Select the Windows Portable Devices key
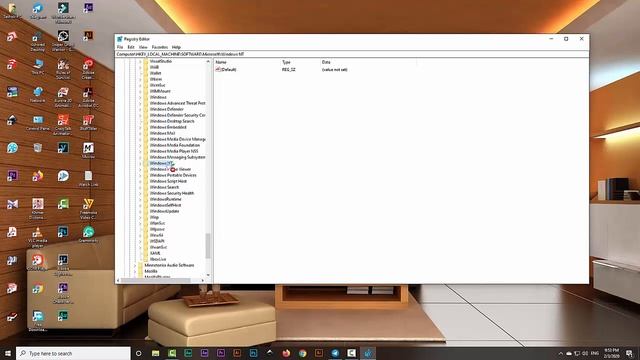The height and width of the screenshot is (360, 640). pos(173,176)
